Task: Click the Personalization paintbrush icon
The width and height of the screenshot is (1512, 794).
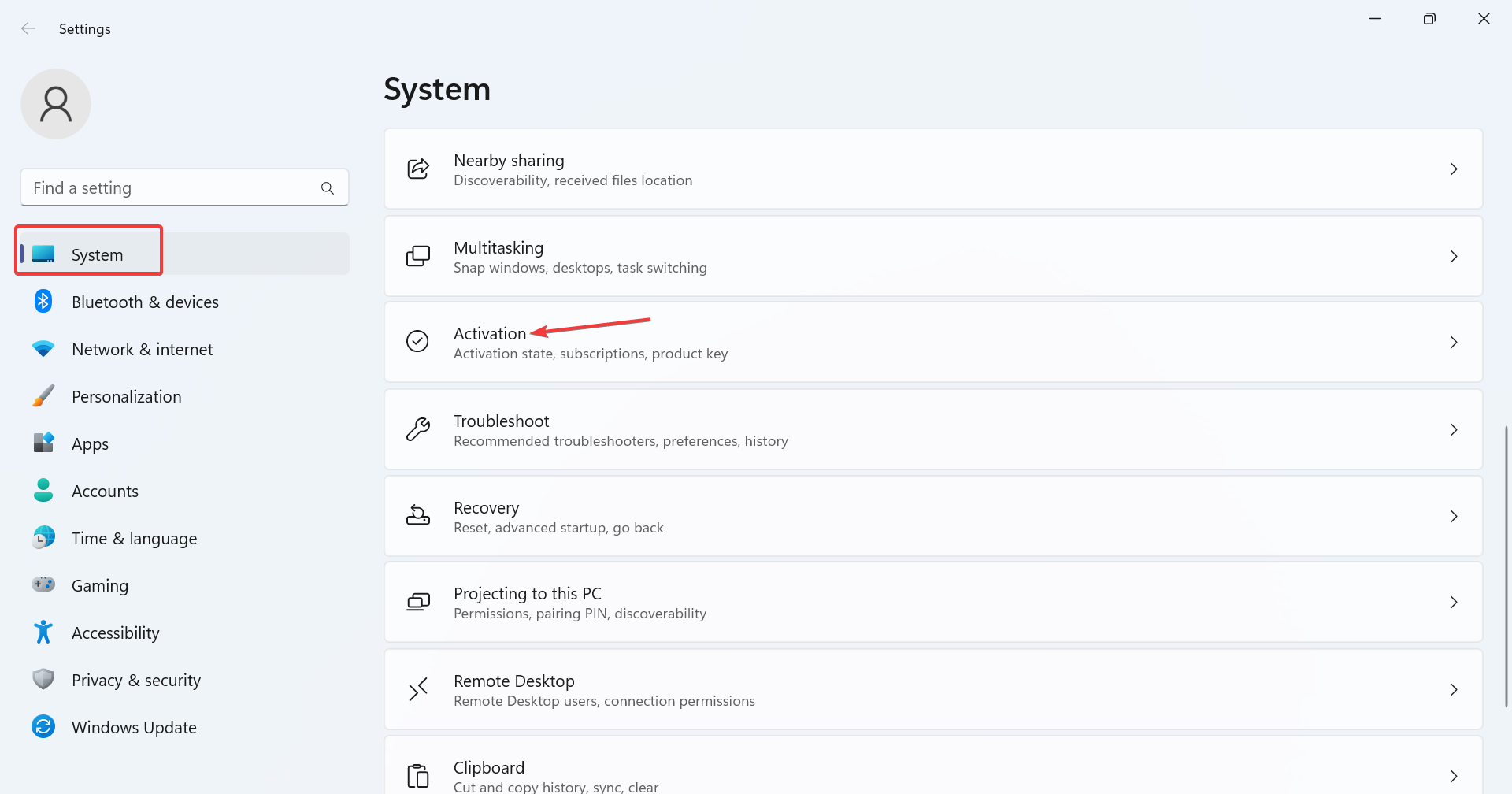Action: (43, 396)
